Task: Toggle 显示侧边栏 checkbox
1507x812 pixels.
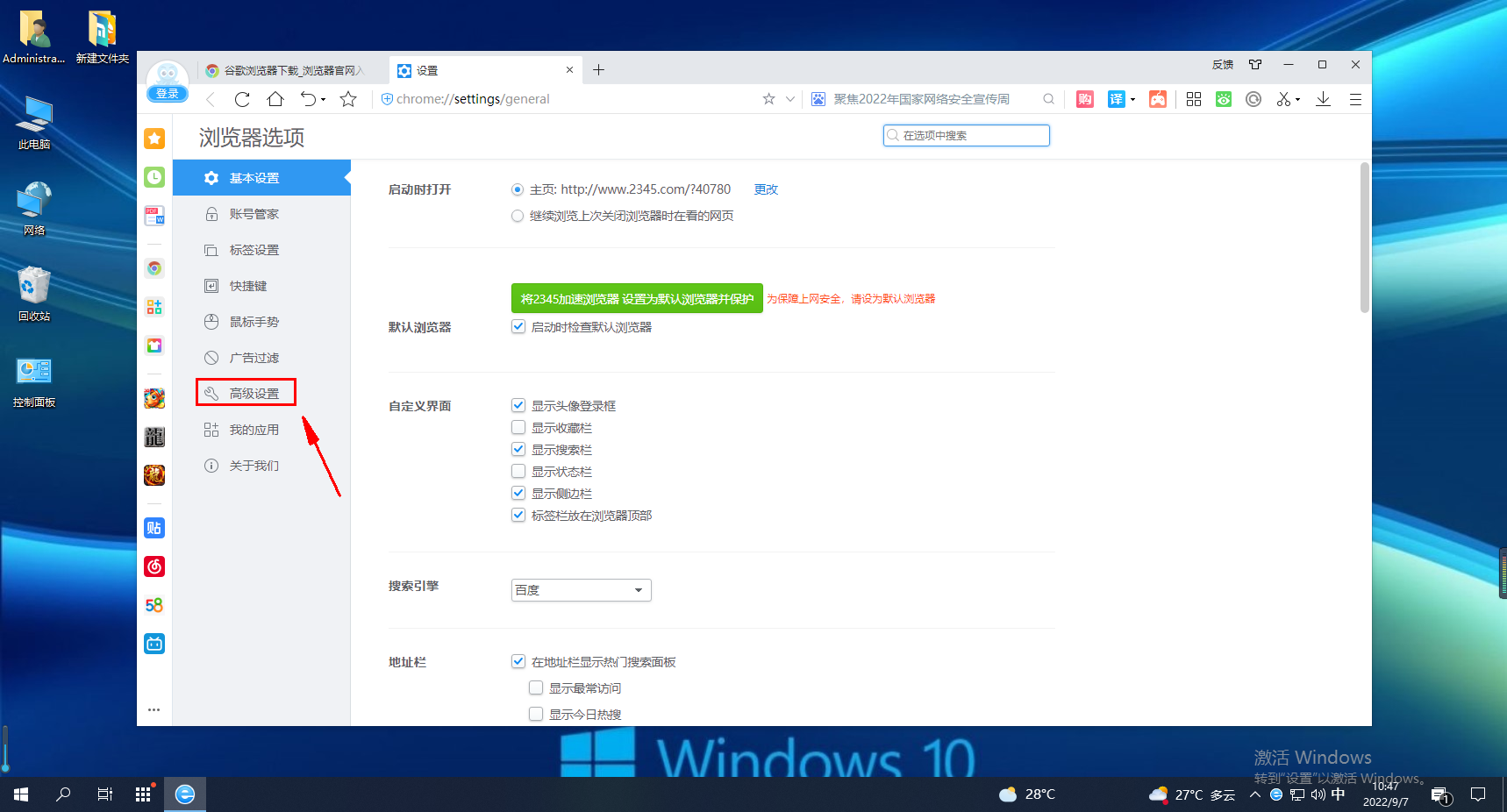Action: tap(518, 493)
